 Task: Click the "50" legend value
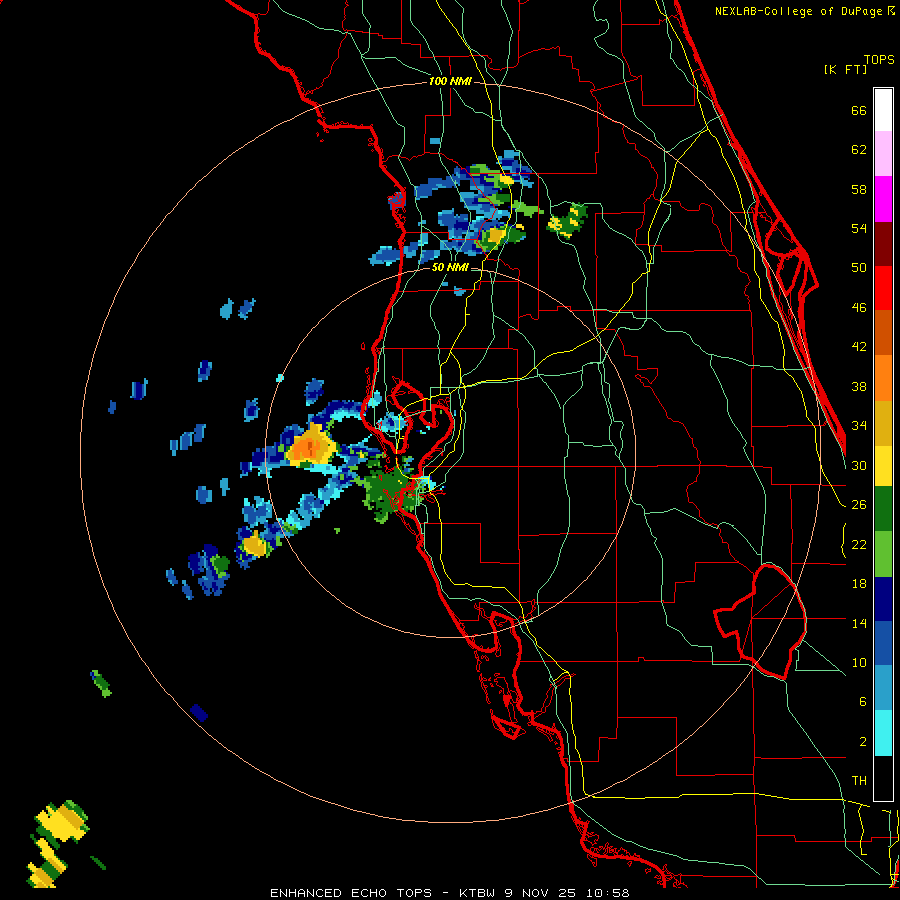tap(859, 268)
